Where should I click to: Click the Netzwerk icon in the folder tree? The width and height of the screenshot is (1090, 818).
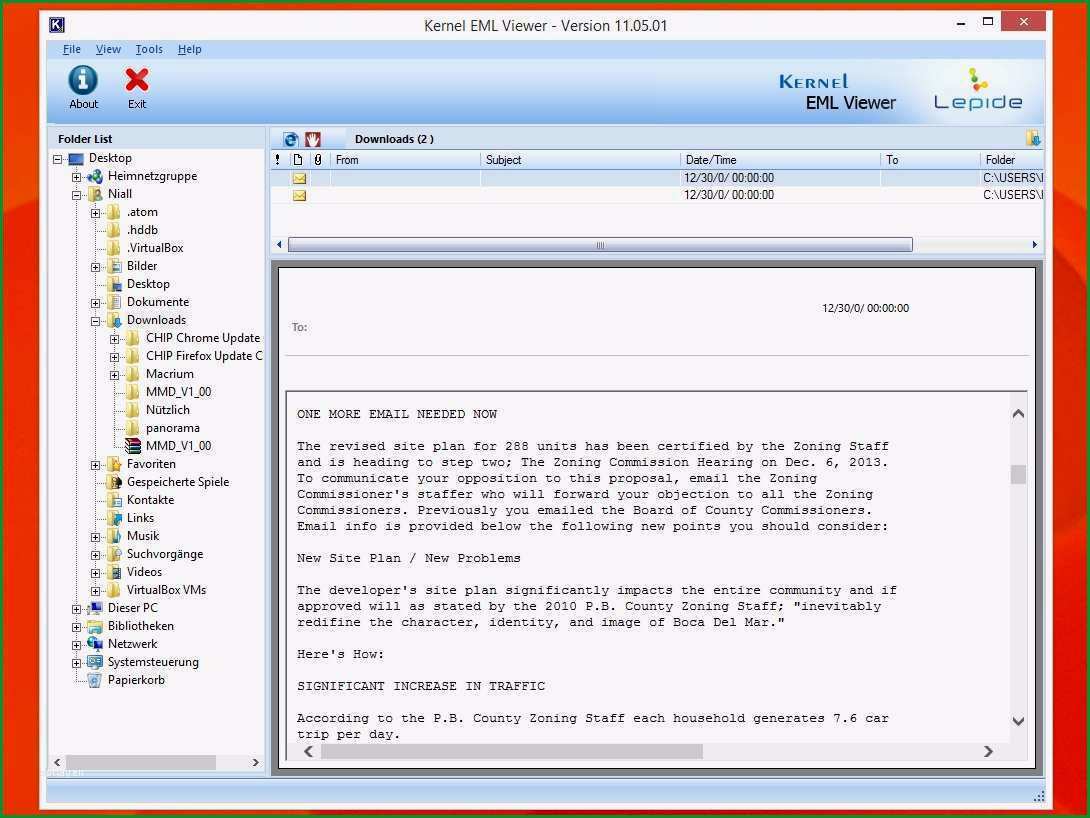pyautogui.click(x=95, y=644)
